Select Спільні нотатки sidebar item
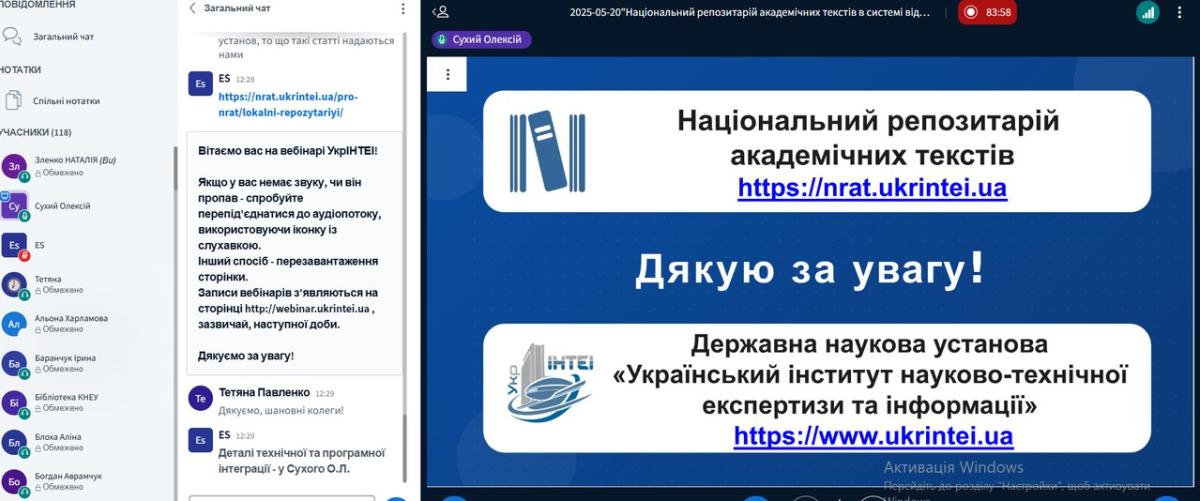Viewport: 1200px width, 501px height. (66, 101)
